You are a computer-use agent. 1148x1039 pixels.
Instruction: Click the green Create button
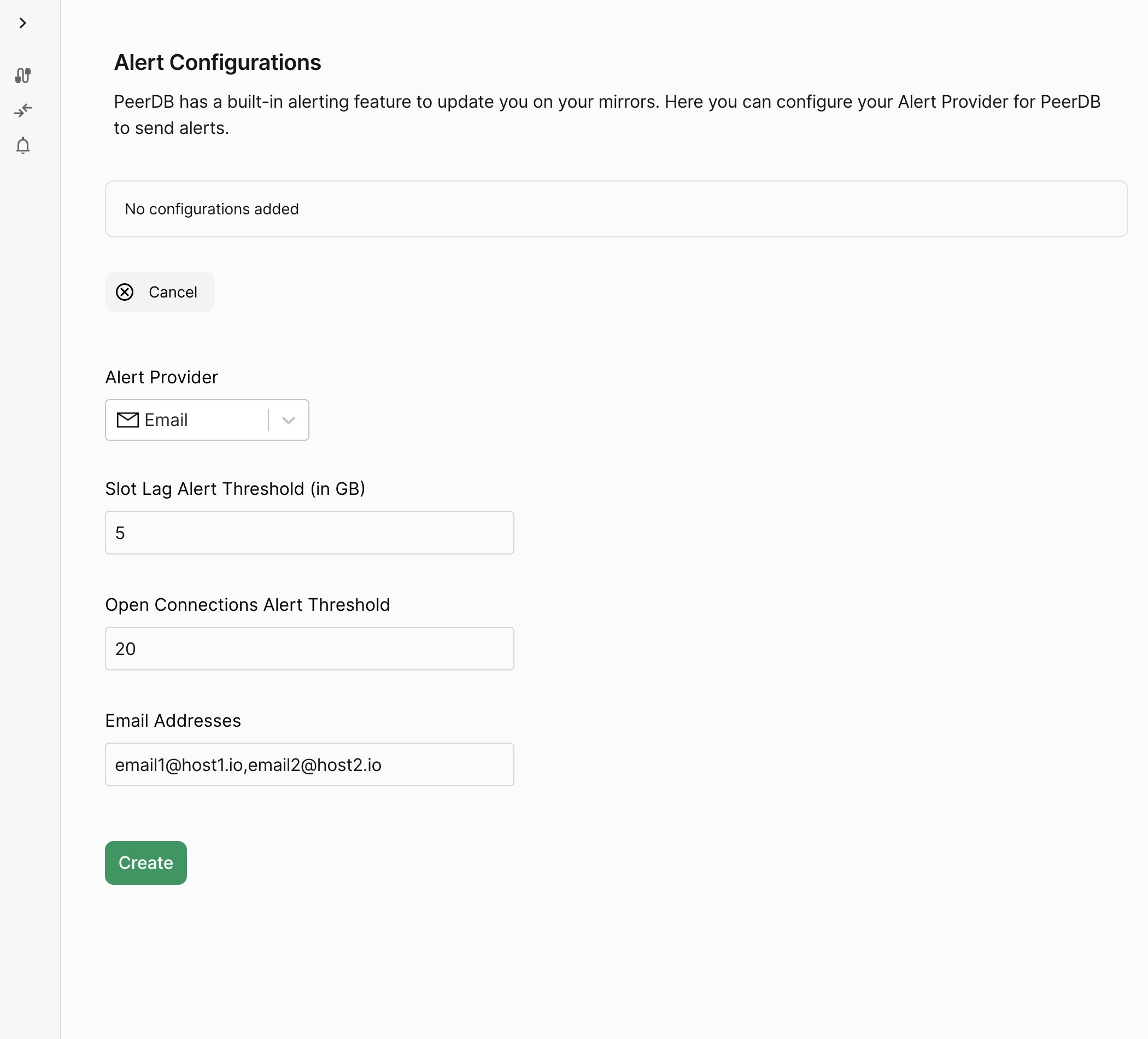pos(146,863)
